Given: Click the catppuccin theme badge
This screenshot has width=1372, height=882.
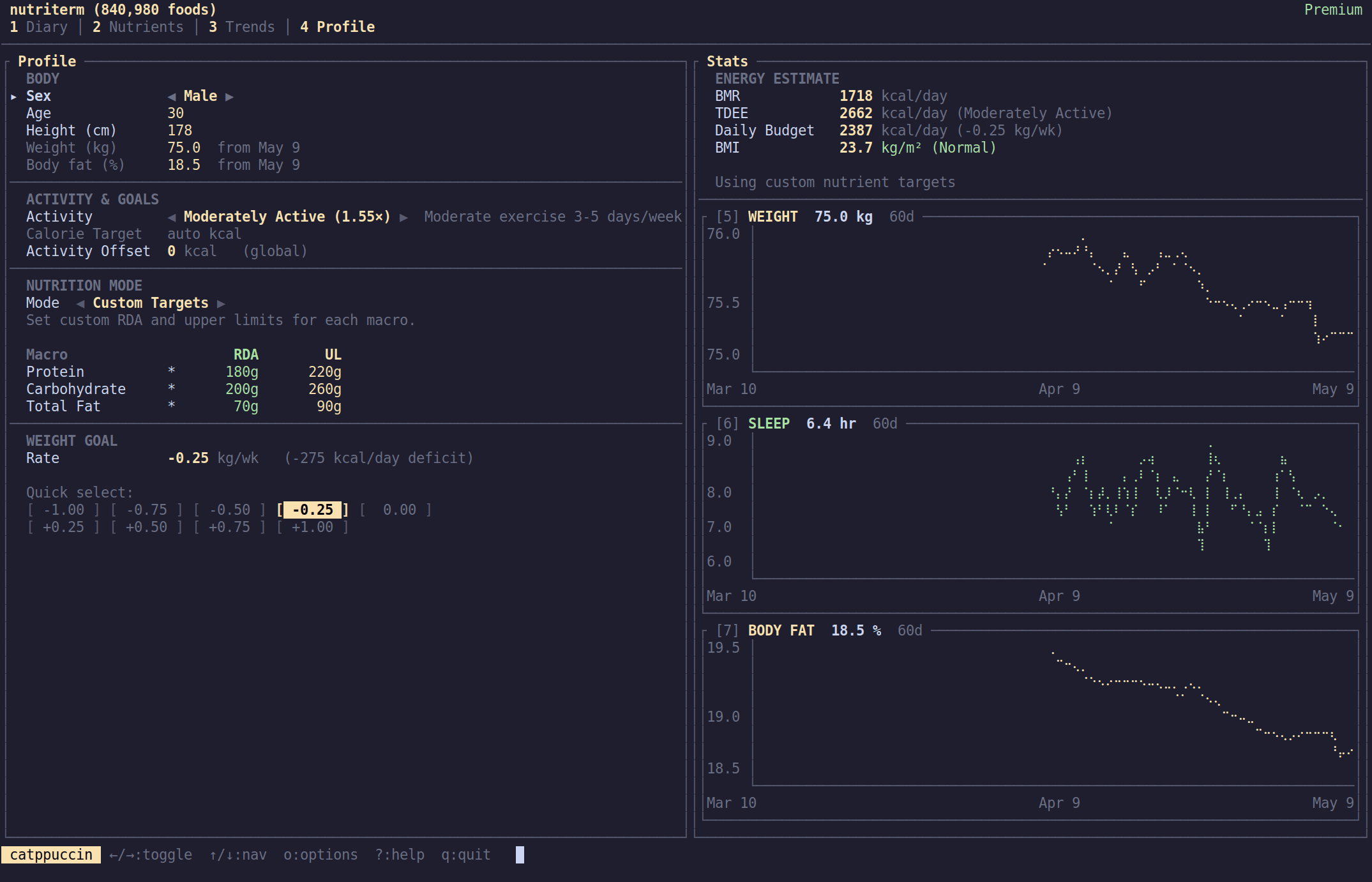Looking at the screenshot, I should pos(51,855).
